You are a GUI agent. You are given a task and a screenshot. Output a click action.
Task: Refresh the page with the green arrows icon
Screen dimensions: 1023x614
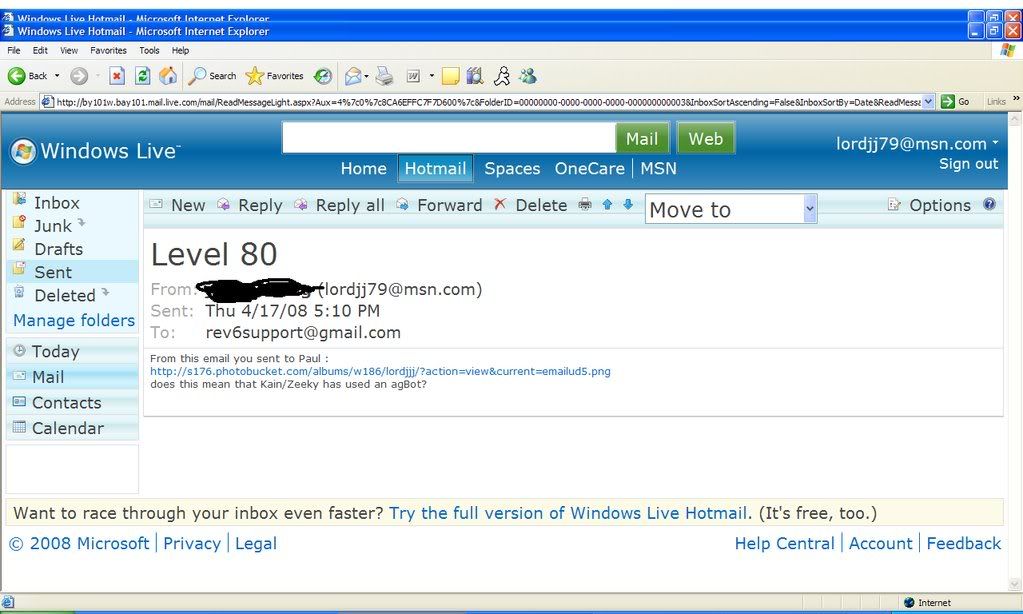(x=142, y=76)
